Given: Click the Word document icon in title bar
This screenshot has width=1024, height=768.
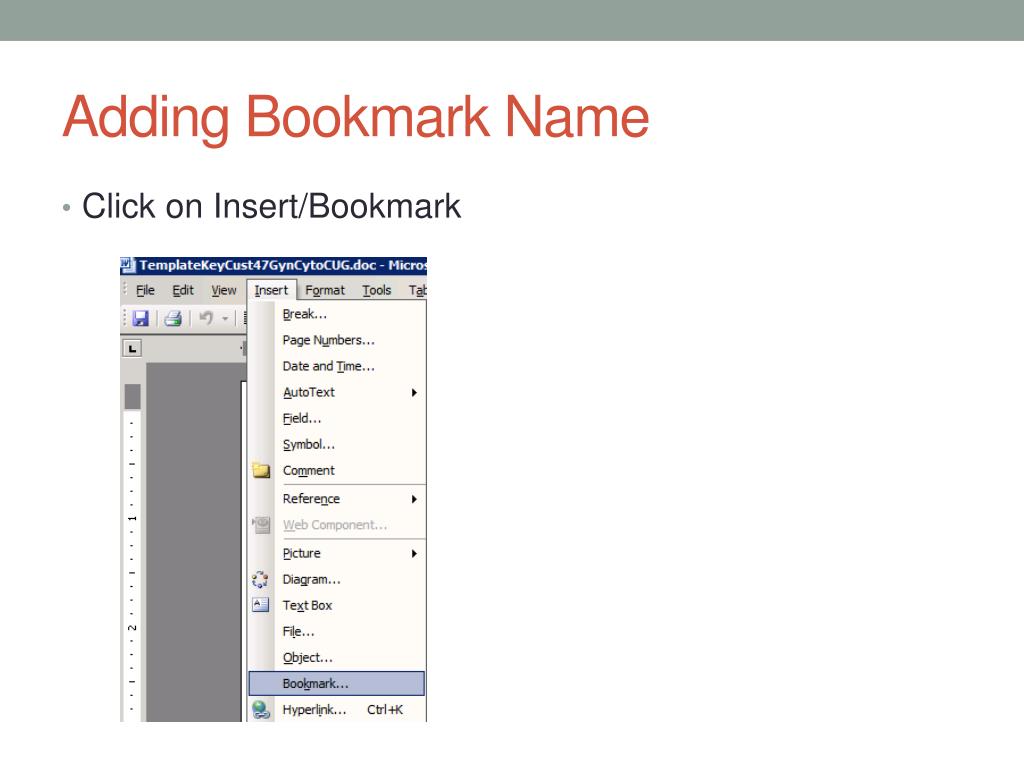Looking at the screenshot, I should pos(127,265).
